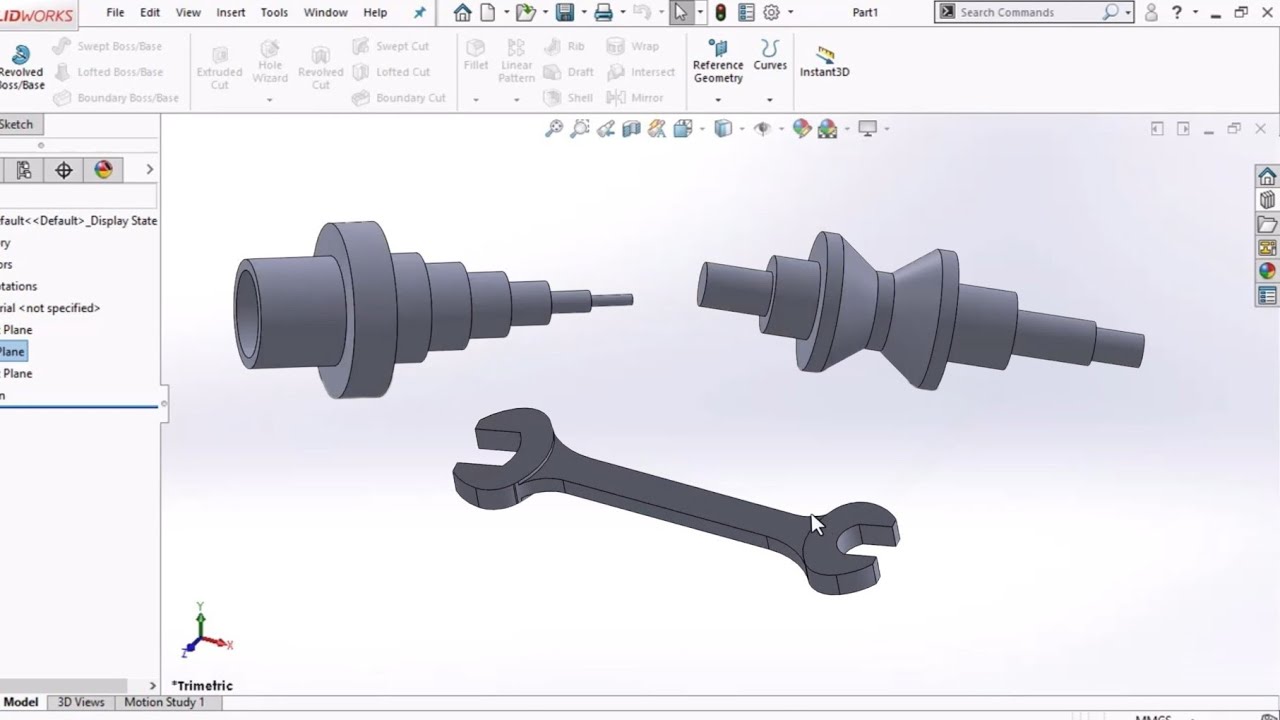This screenshot has height=720, width=1280.
Task: Select the Revolved Boss/Base tool
Action: pyautogui.click(x=20, y=68)
